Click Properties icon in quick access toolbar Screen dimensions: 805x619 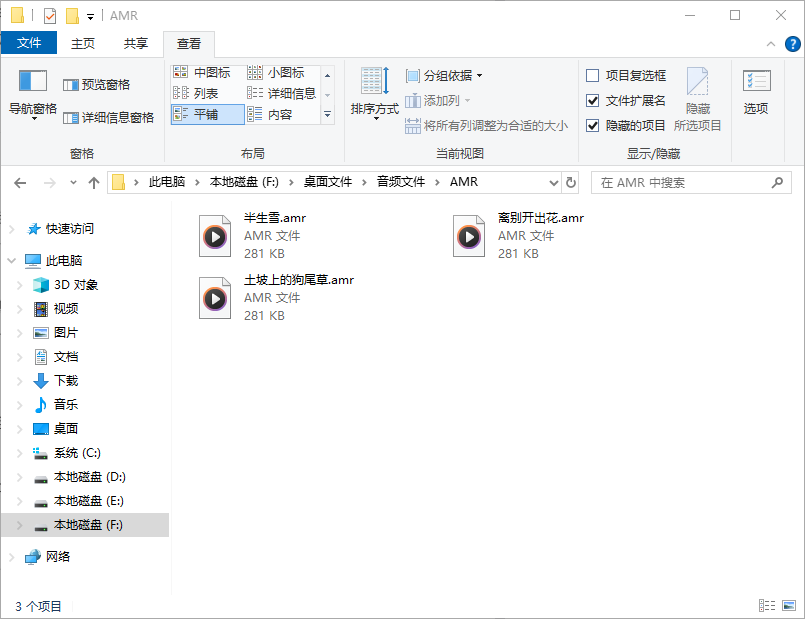click(50, 16)
